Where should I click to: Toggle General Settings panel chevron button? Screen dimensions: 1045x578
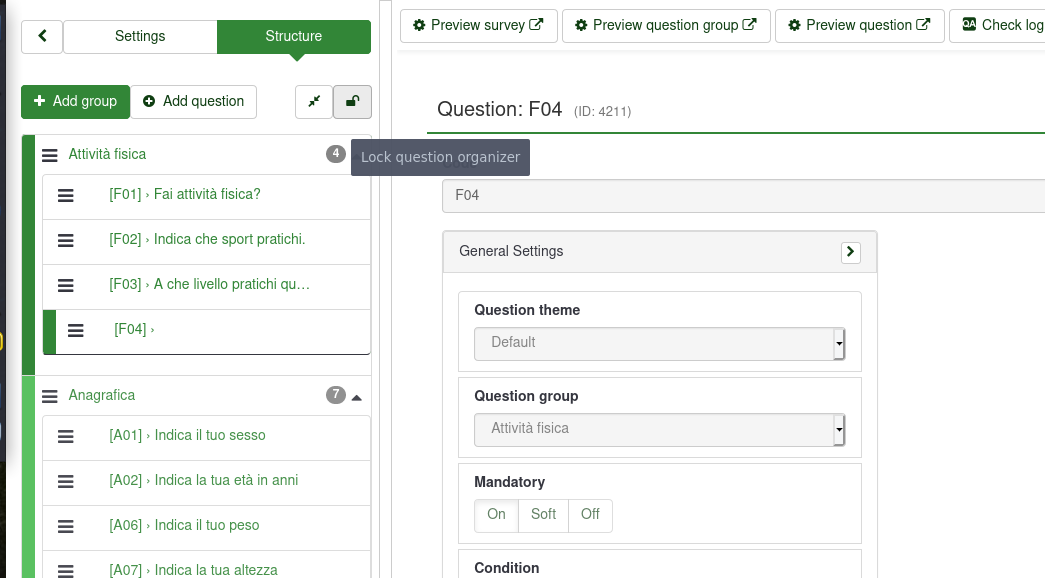click(851, 252)
